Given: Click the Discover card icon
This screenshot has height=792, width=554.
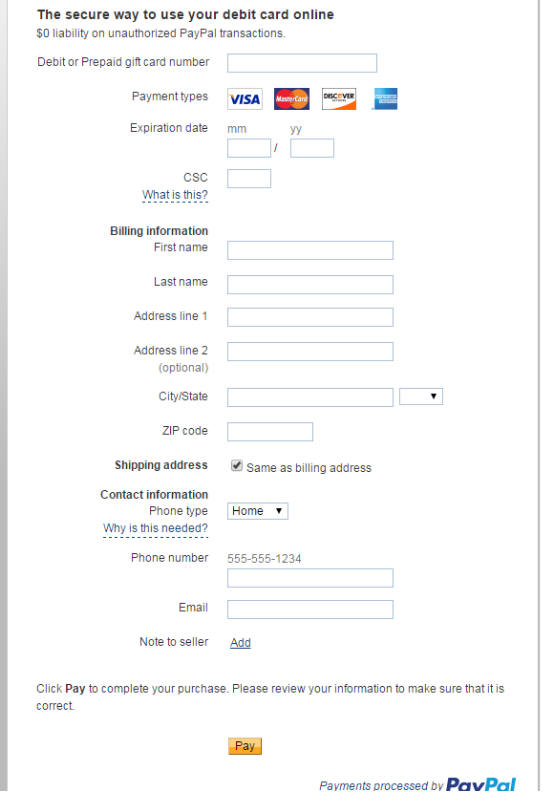Looking at the screenshot, I should coord(339,99).
